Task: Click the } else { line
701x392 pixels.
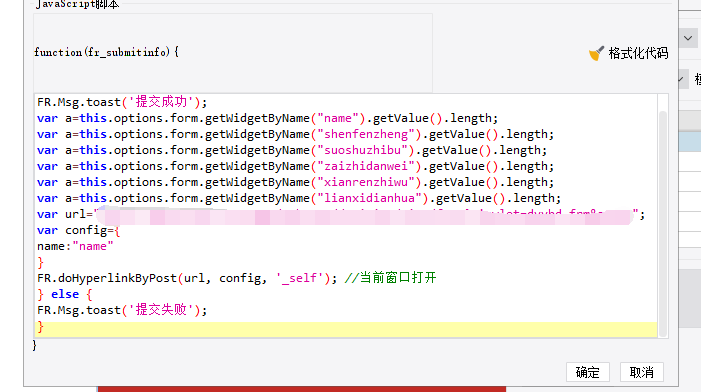Action: 65,294
